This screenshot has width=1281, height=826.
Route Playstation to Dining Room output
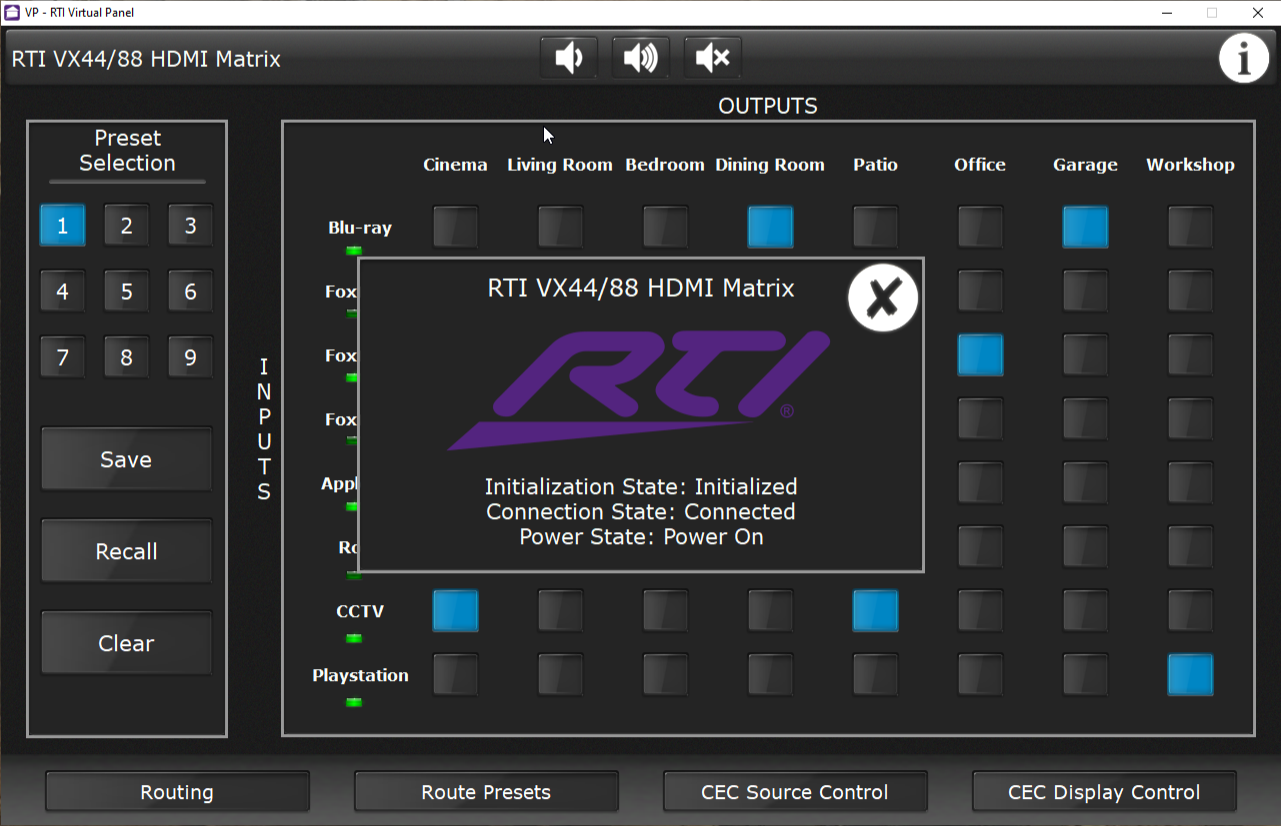pos(770,675)
